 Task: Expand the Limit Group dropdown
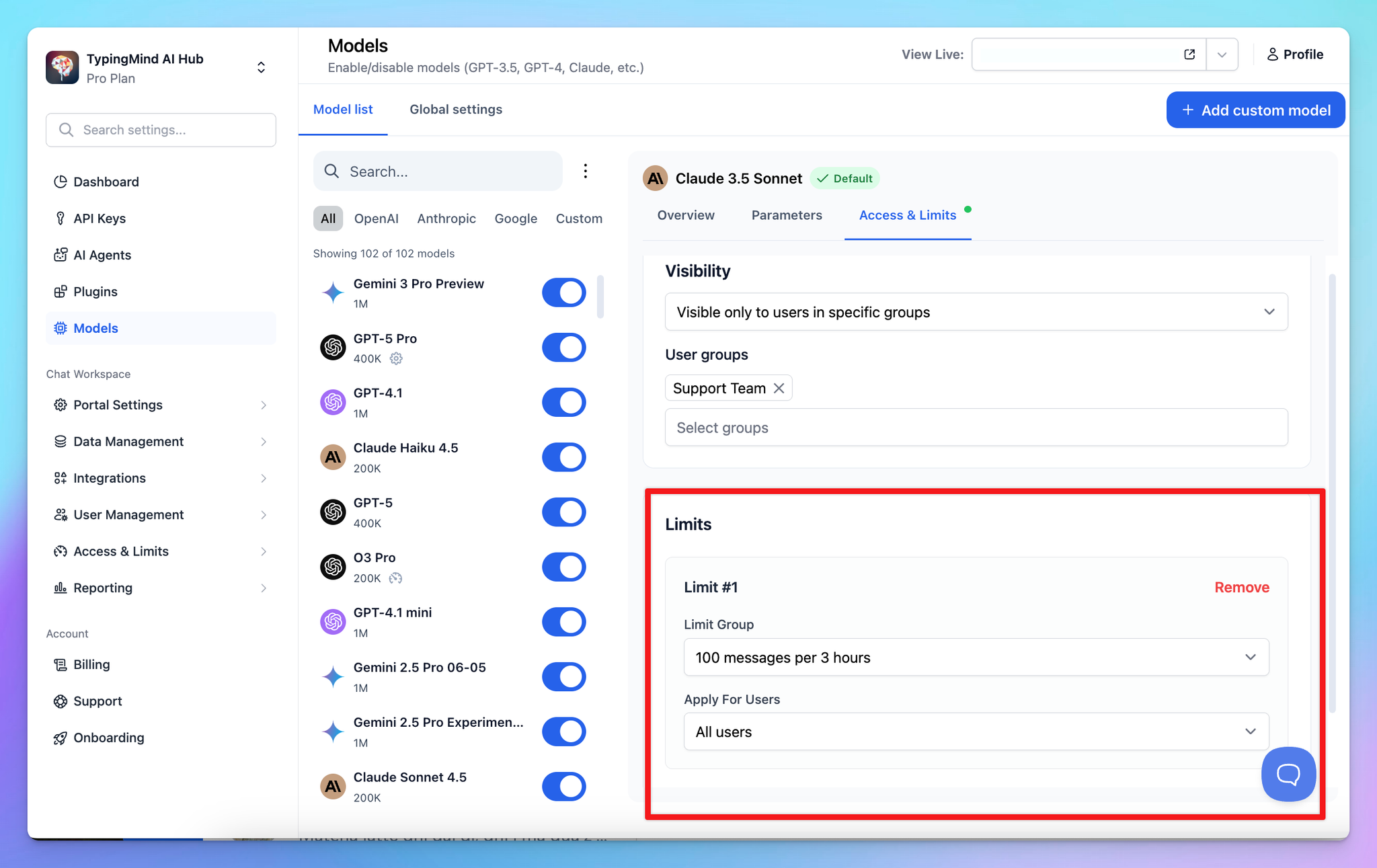tap(976, 658)
